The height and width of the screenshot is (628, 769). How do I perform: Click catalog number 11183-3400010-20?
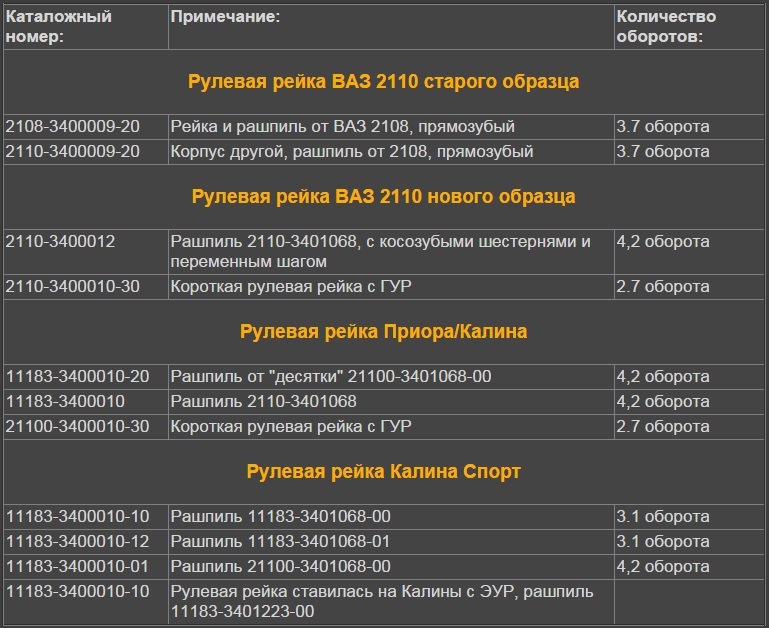[x=77, y=376]
